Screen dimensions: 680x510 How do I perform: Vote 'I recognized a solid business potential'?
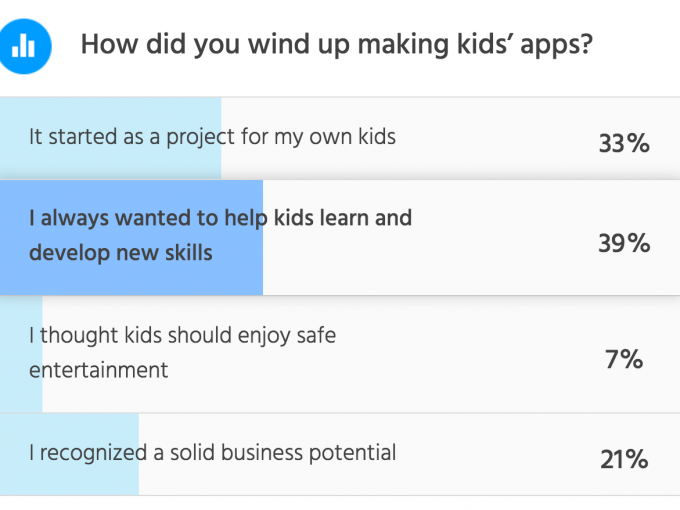tap(212, 453)
